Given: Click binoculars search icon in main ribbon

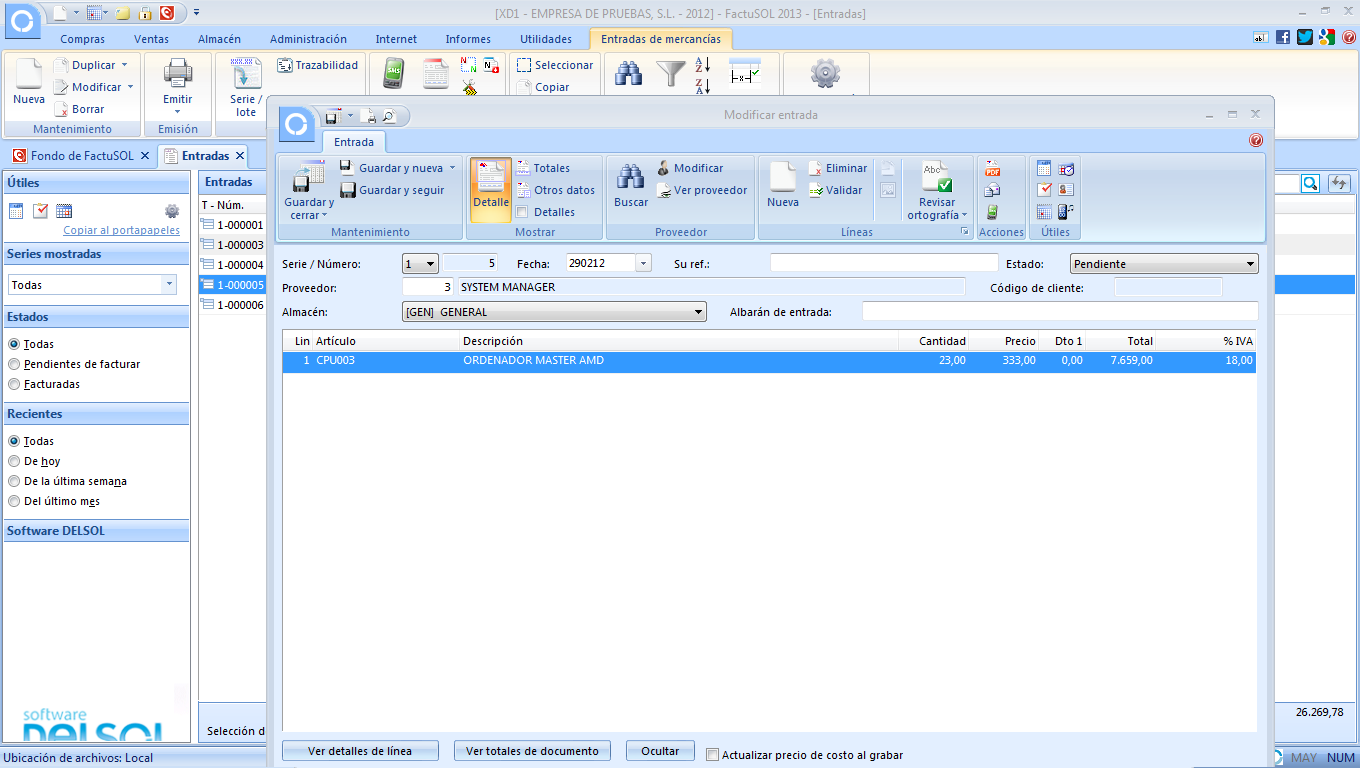Looking at the screenshot, I should tap(628, 73).
